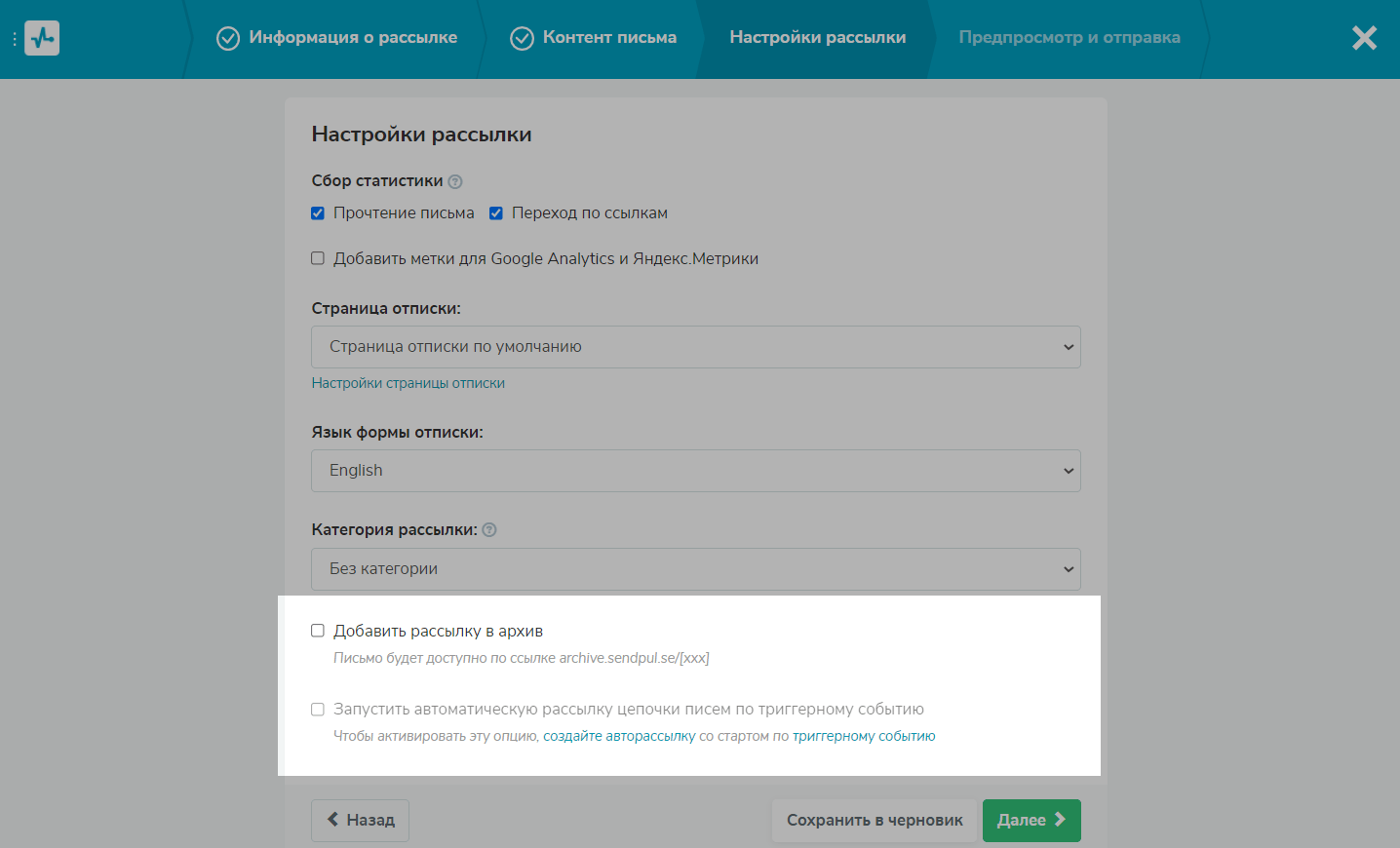Click Сохранить в черновик button
The image size is (1400, 848).
click(x=875, y=821)
